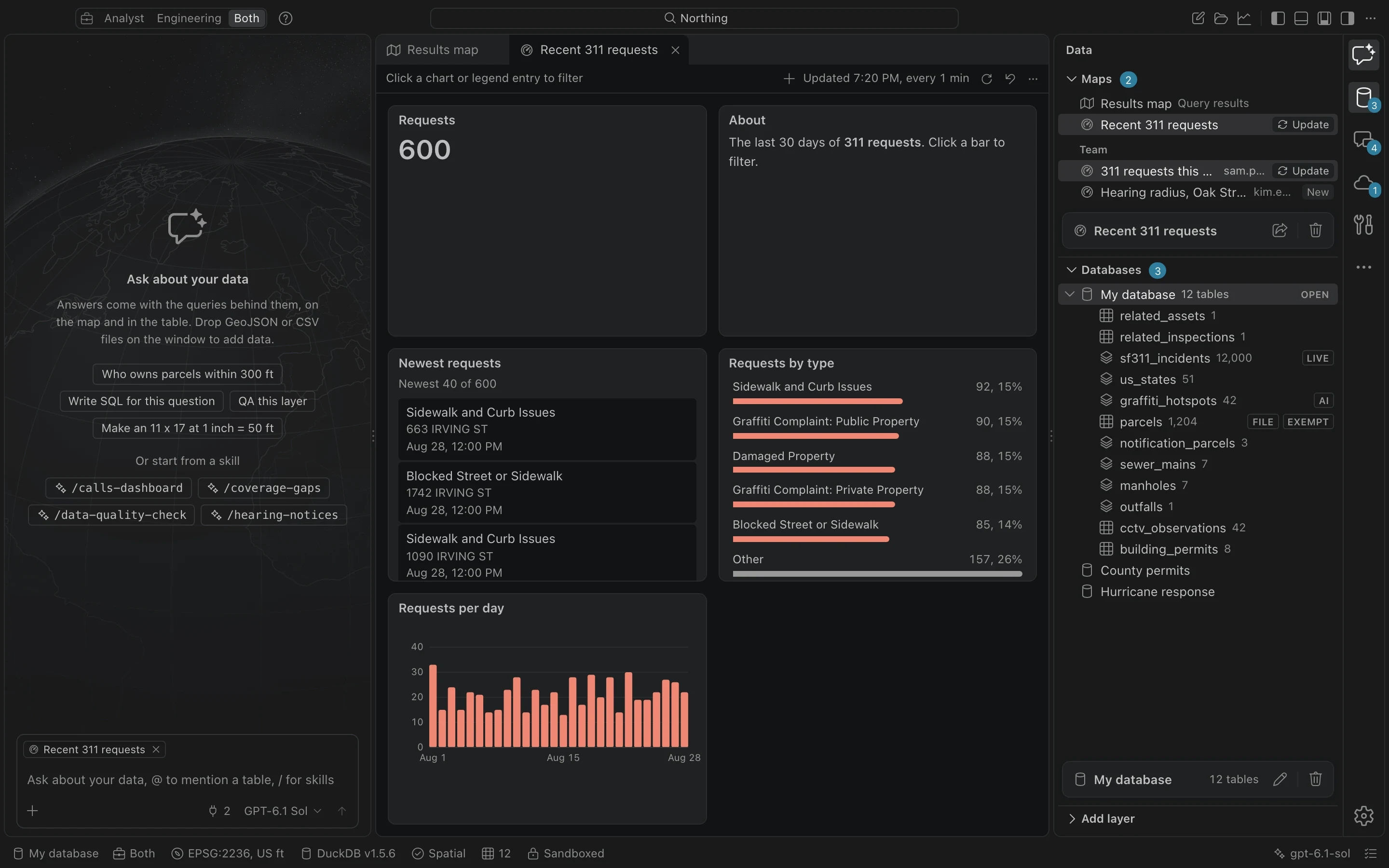Image resolution: width=1389 pixels, height=868 pixels.
Task: Send the chat message arrow icon
Action: [x=341, y=811]
